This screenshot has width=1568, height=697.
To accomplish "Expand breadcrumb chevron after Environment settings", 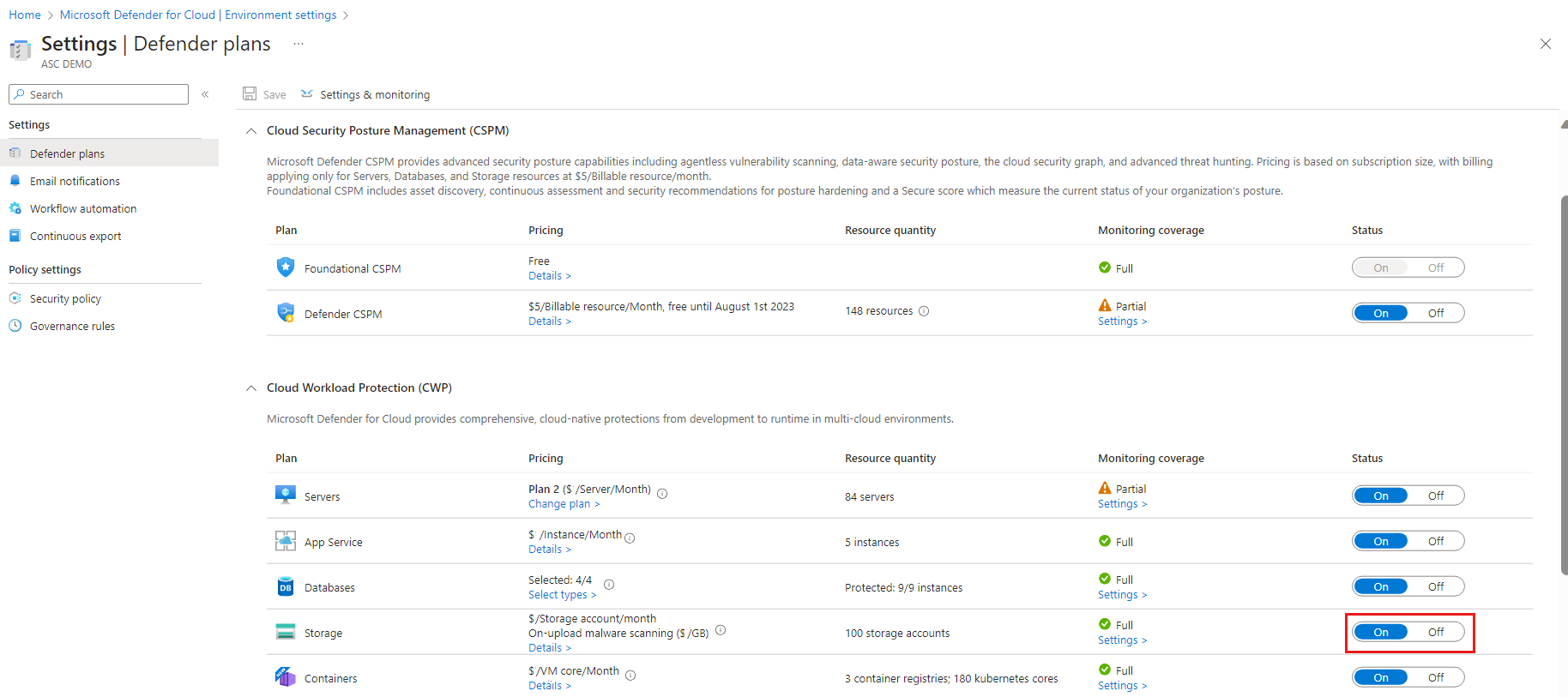I will pos(345,15).
